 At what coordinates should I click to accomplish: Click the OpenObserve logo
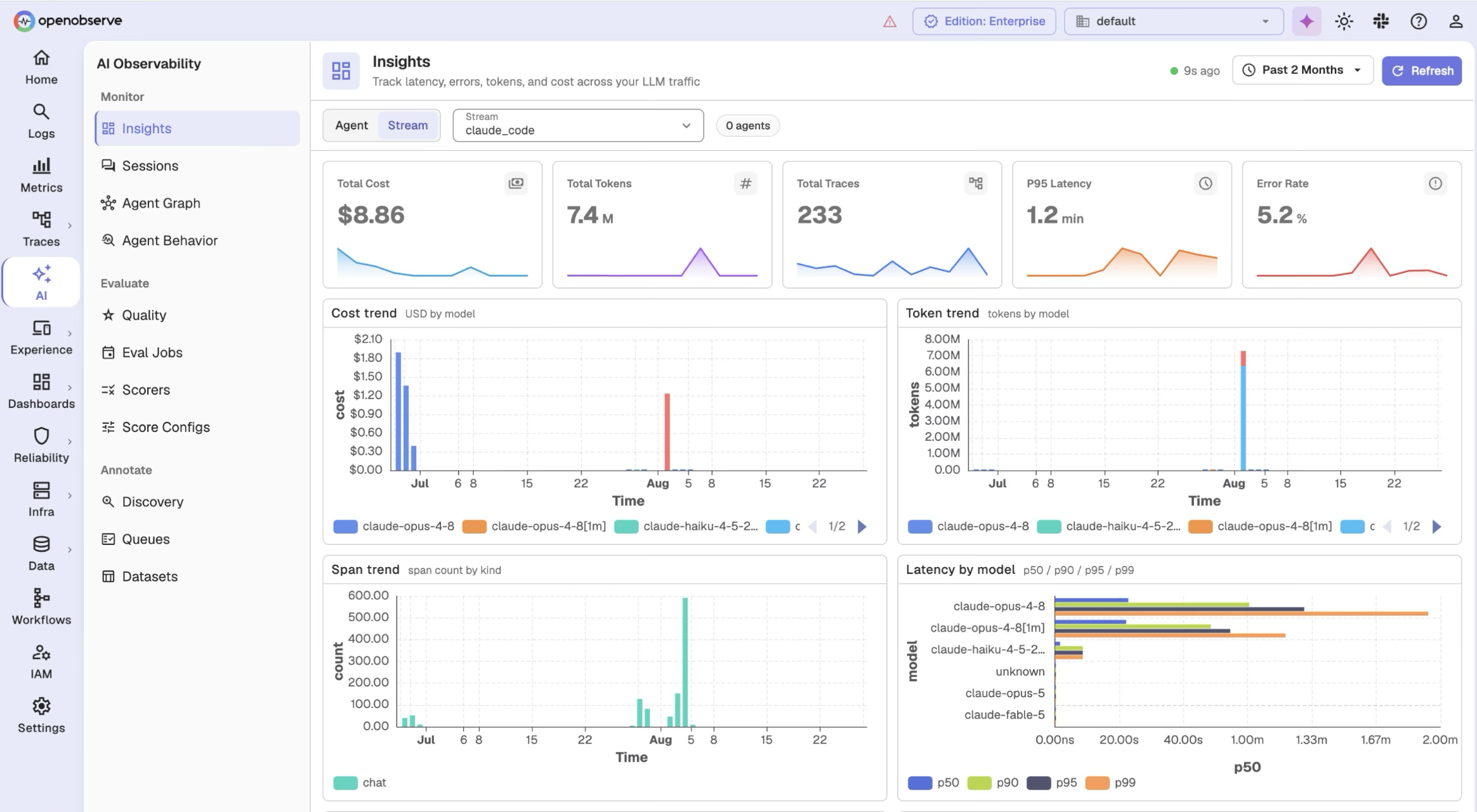point(68,20)
